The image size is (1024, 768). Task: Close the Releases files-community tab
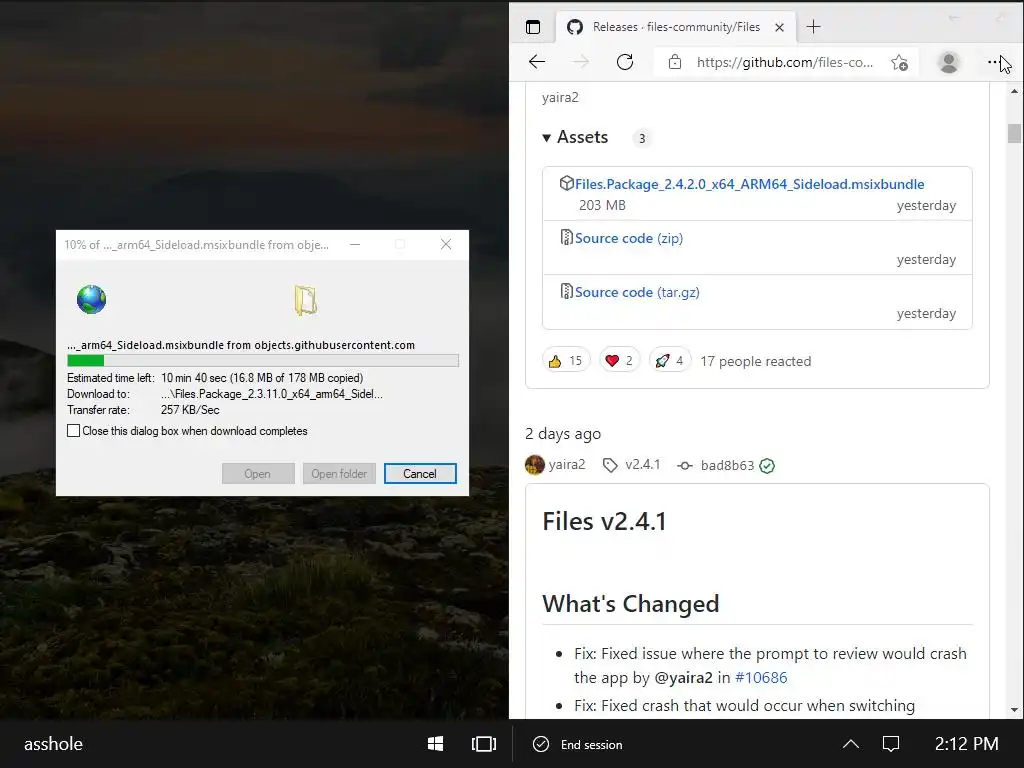coord(779,27)
